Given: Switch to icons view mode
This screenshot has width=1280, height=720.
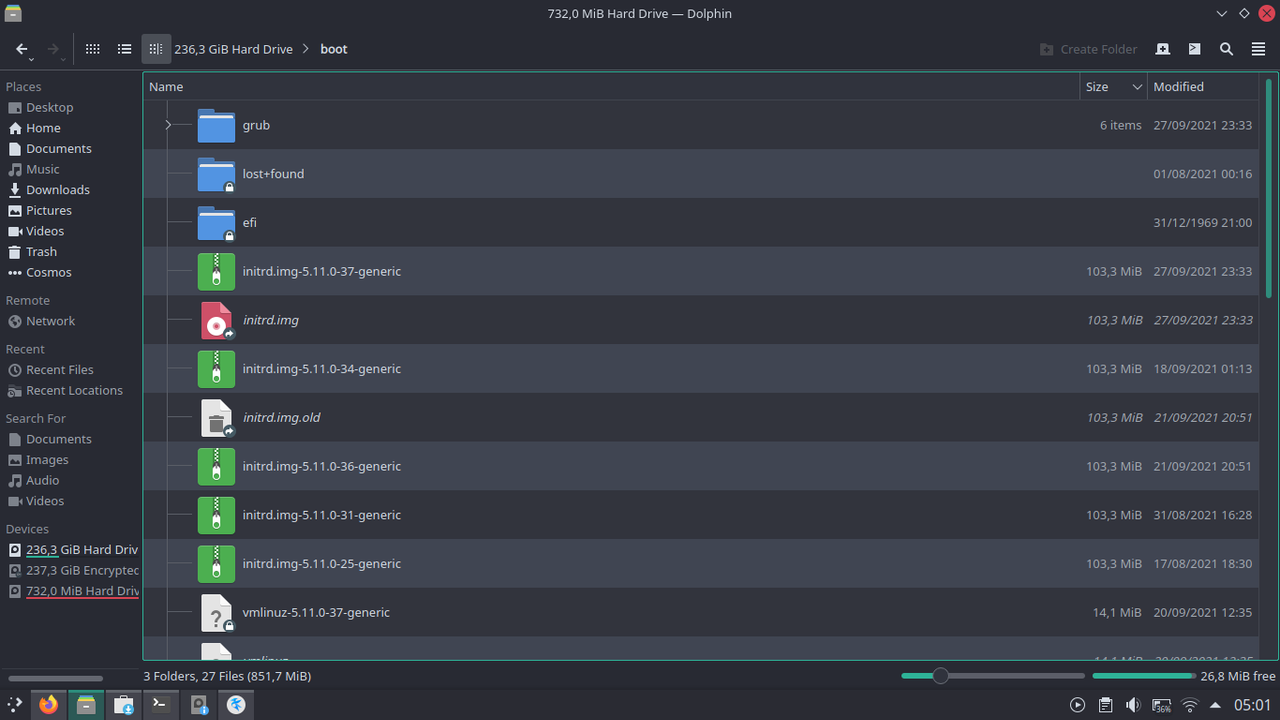Looking at the screenshot, I should [92, 48].
